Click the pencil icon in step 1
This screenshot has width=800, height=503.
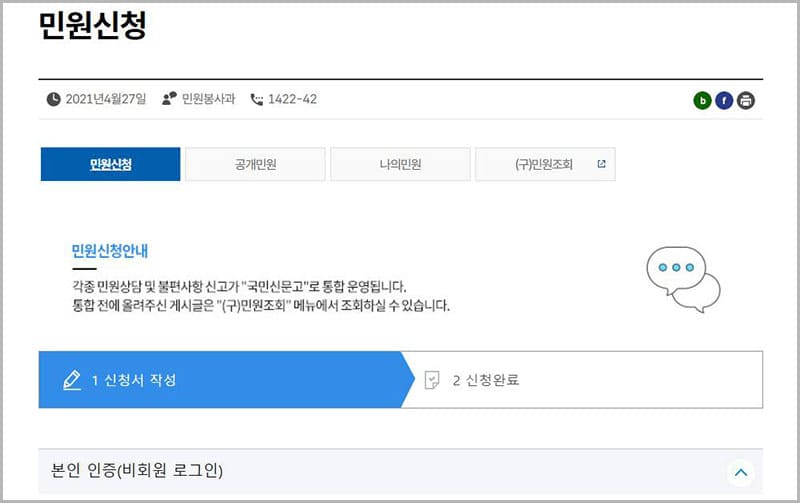(71, 380)
